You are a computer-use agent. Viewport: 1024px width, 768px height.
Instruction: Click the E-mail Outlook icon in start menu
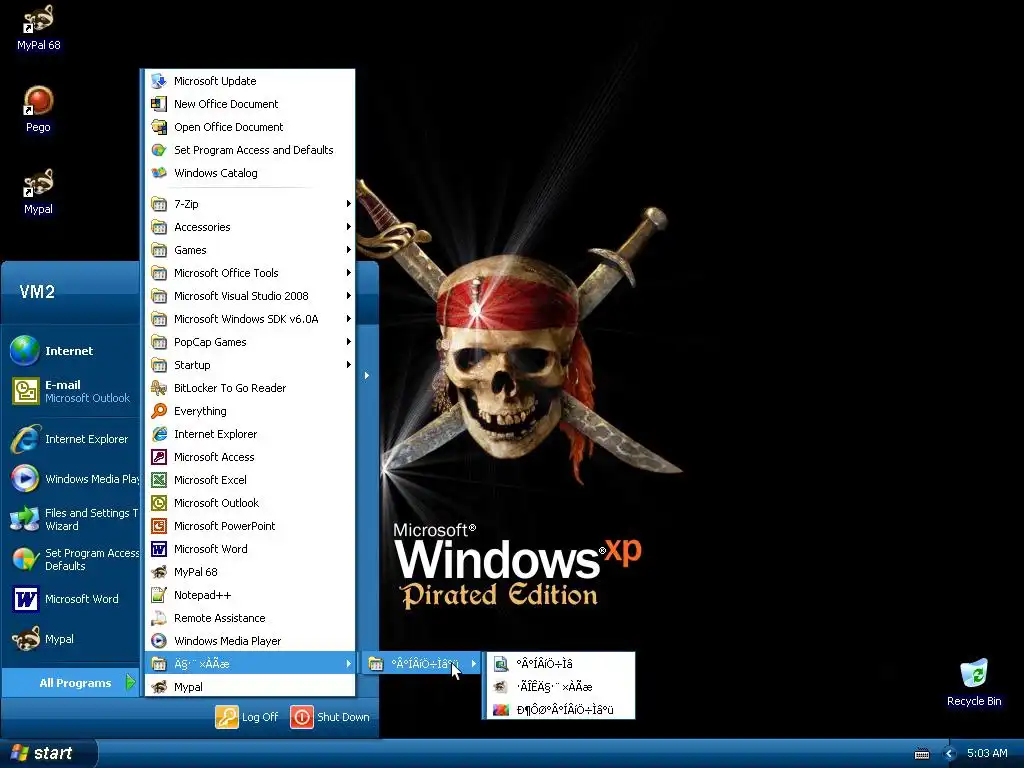(25, 391)
